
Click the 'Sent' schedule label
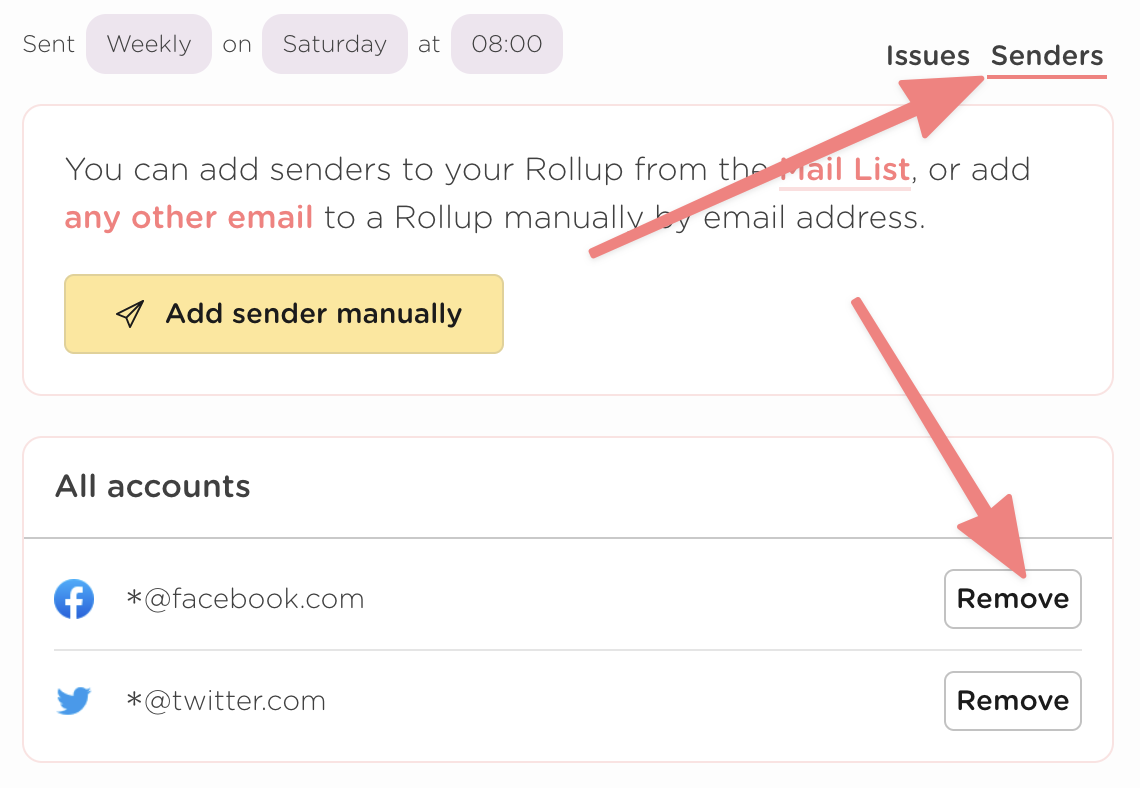point(47,44)
